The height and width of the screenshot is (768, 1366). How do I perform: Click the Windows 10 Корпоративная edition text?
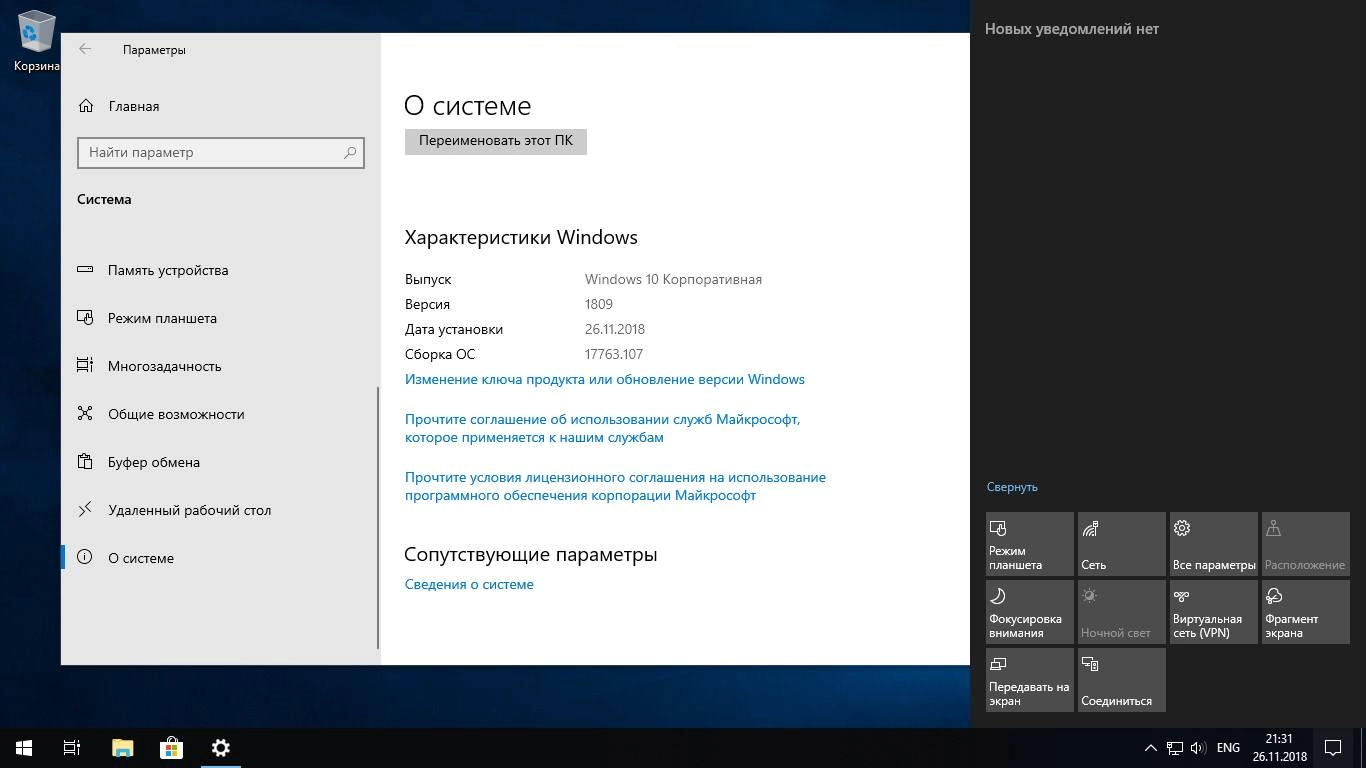point(673,279)
